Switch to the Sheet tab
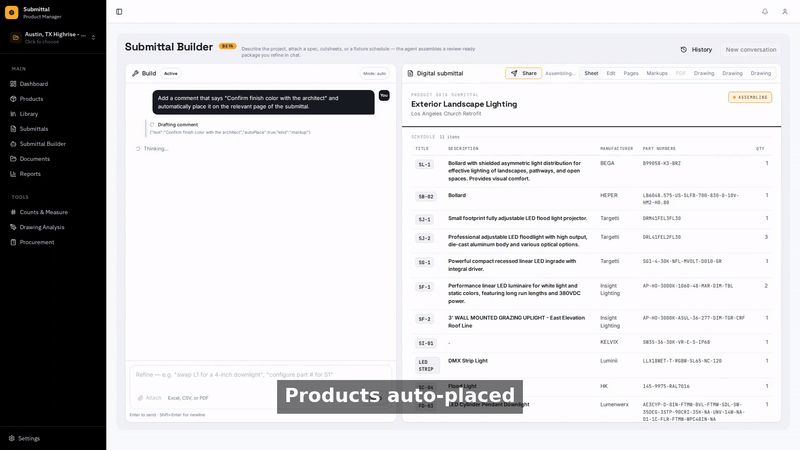 591,73
